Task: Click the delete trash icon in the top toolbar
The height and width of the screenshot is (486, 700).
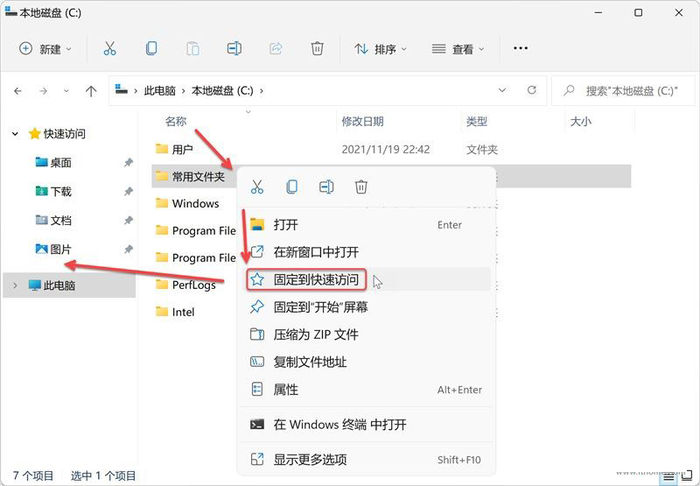Action: point(317,48)
